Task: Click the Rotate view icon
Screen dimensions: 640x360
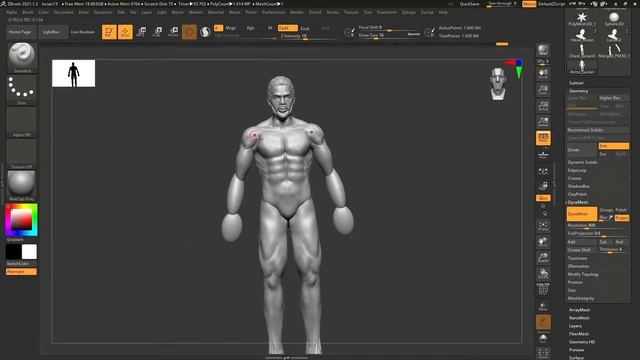Action: 543,274
